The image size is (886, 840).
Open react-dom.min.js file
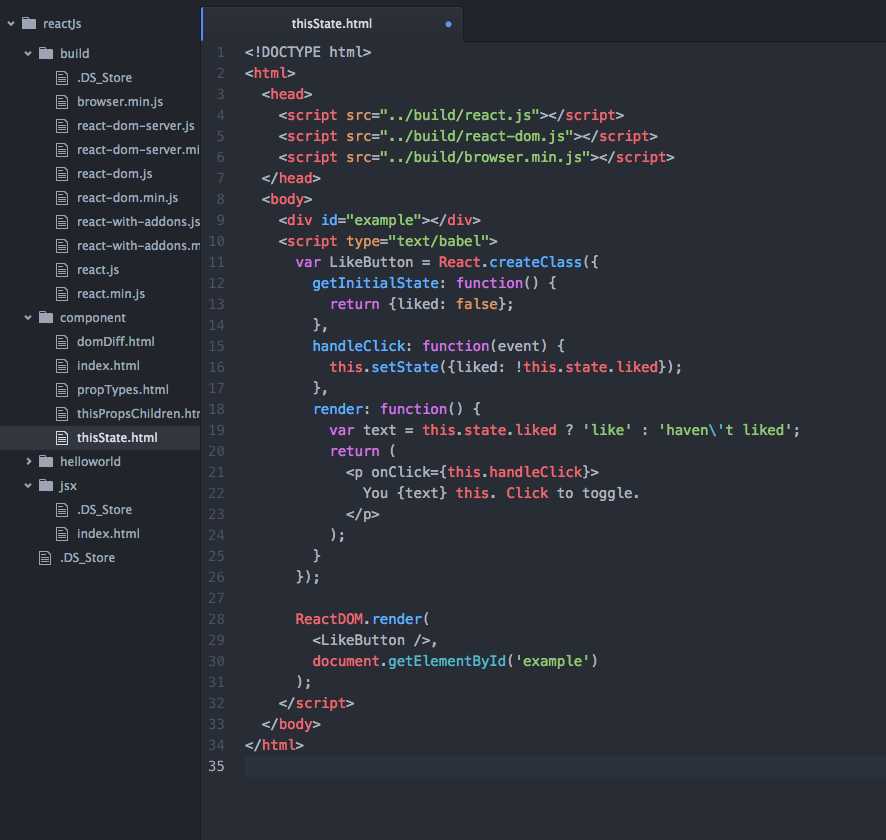(128, 198)
